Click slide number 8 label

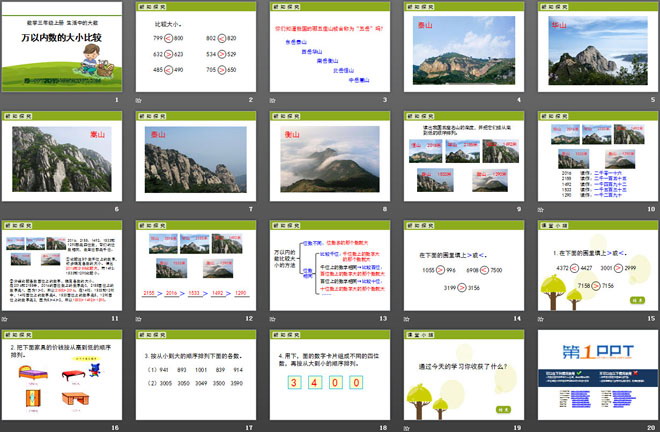(385, 209)
